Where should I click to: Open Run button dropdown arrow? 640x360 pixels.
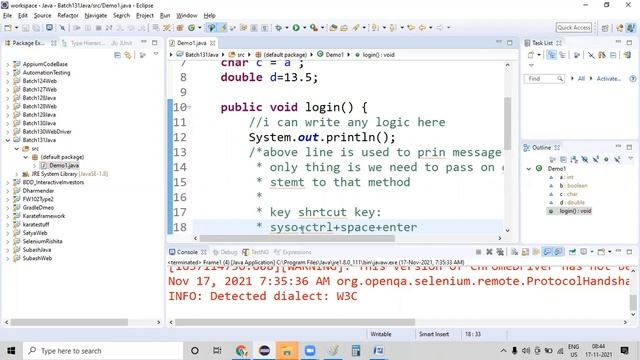click(304, 28)
